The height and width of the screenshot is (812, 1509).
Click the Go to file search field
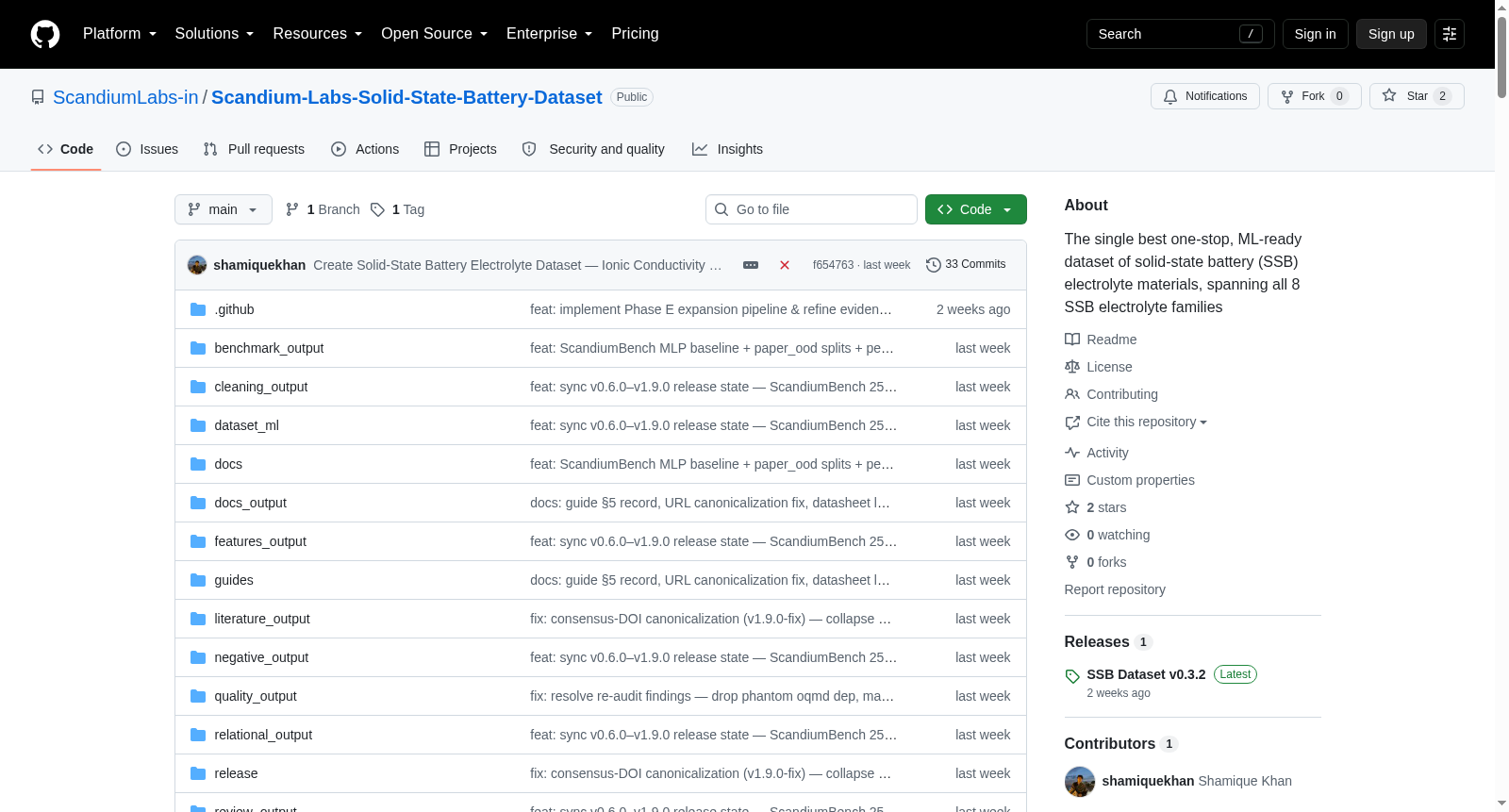click(811, 209)
